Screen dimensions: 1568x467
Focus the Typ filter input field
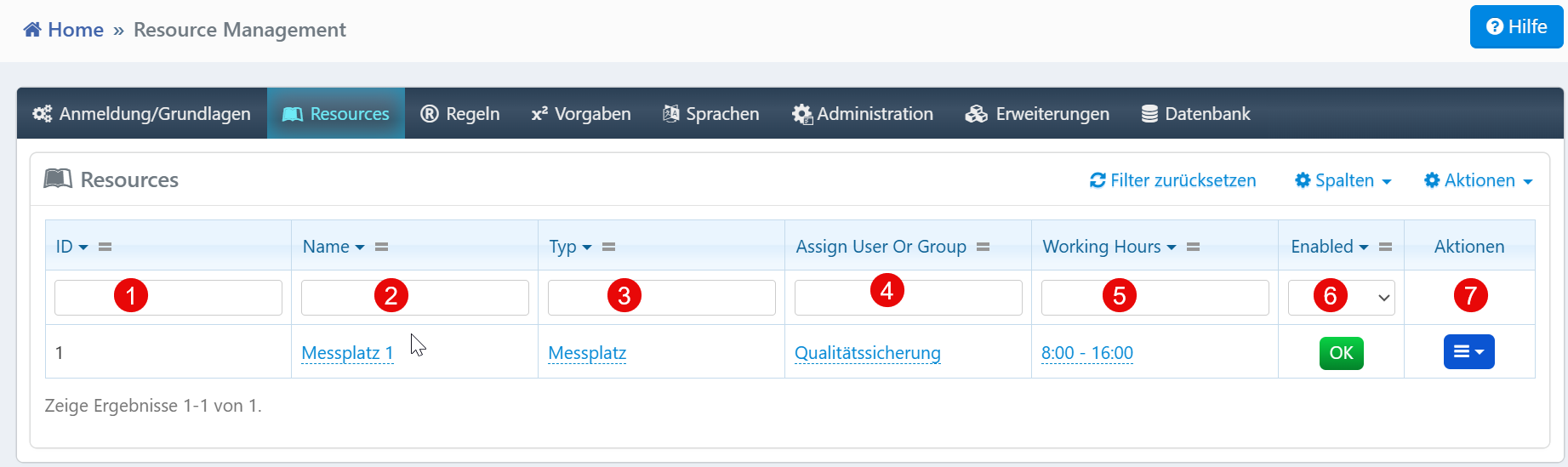662,298
